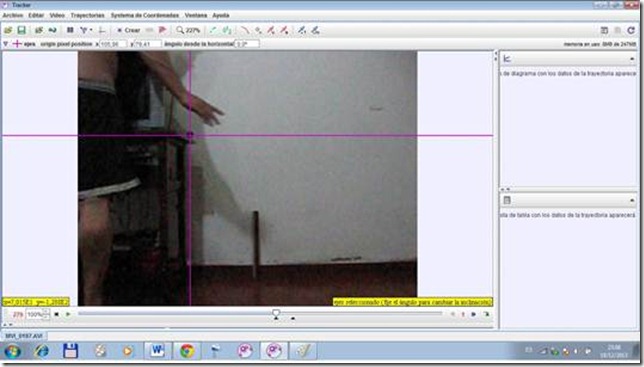
Task: Toggle the loop playback button
Action: point(486,314)
